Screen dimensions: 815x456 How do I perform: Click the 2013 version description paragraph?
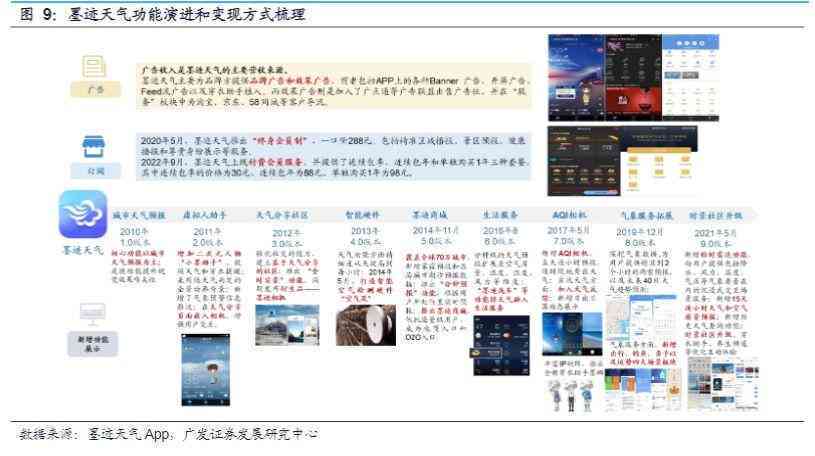click(365, 276)
